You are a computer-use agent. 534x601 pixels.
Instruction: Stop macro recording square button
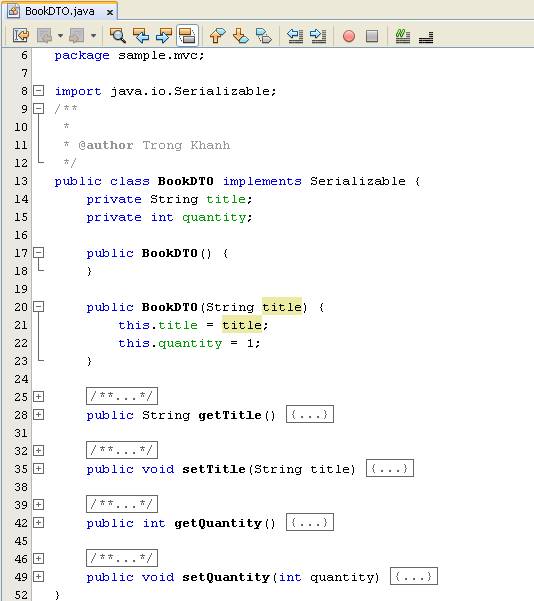[372, 36]
